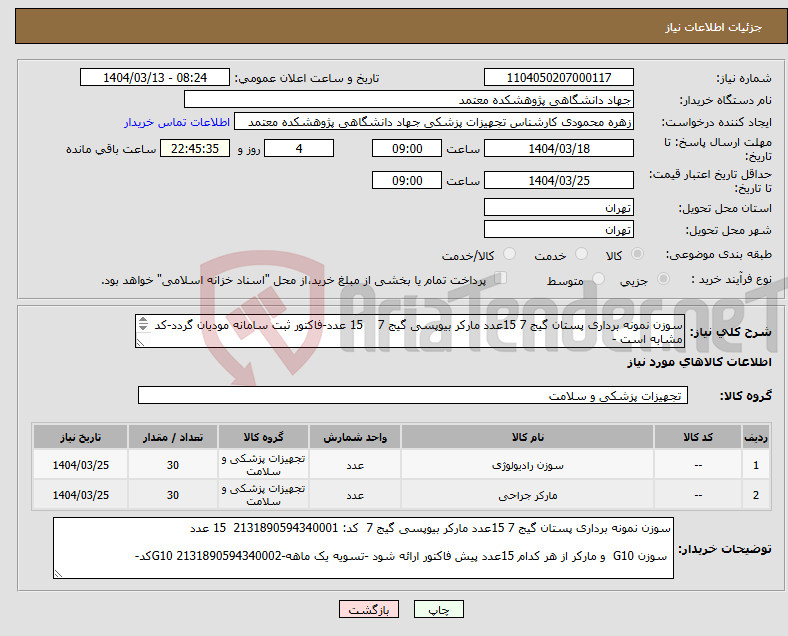Click the resize grip of توضیحات خریدار box

click(58, 574)
